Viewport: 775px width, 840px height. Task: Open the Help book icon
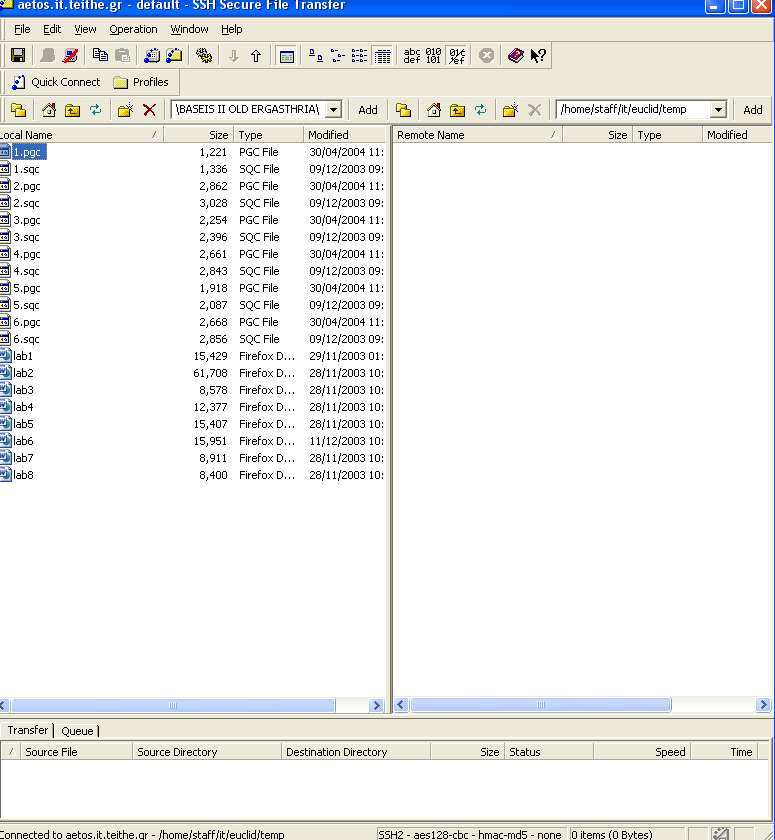coord(515,56)
